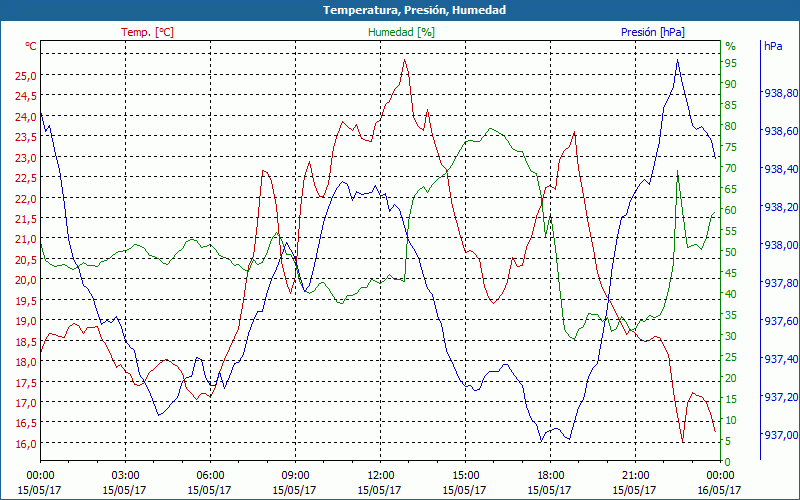Click the 25,0 temperature axis value
The width and height of the screenshot is (800, 500).
pyautogui.click(x=25, y=76)
